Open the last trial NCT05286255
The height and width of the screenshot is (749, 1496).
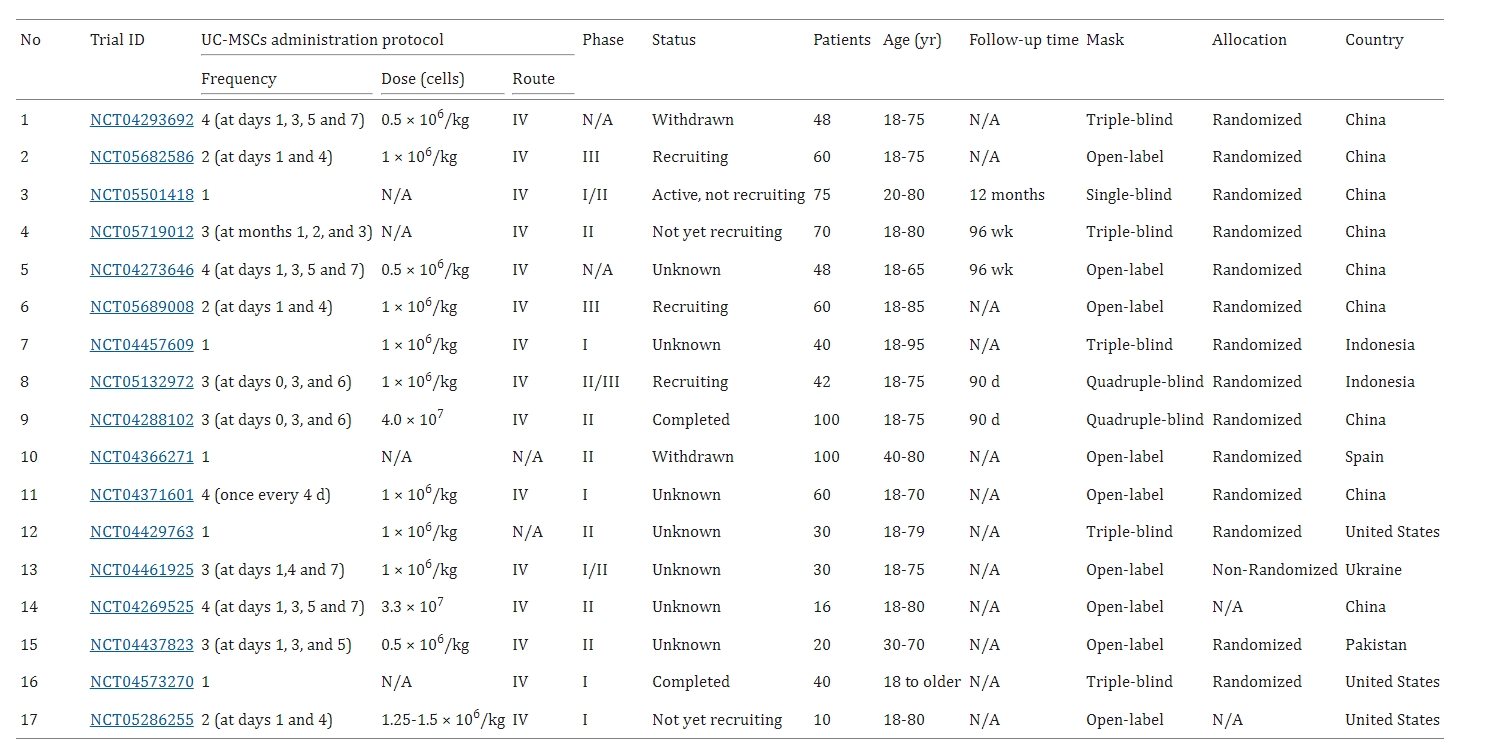point(141,720)
